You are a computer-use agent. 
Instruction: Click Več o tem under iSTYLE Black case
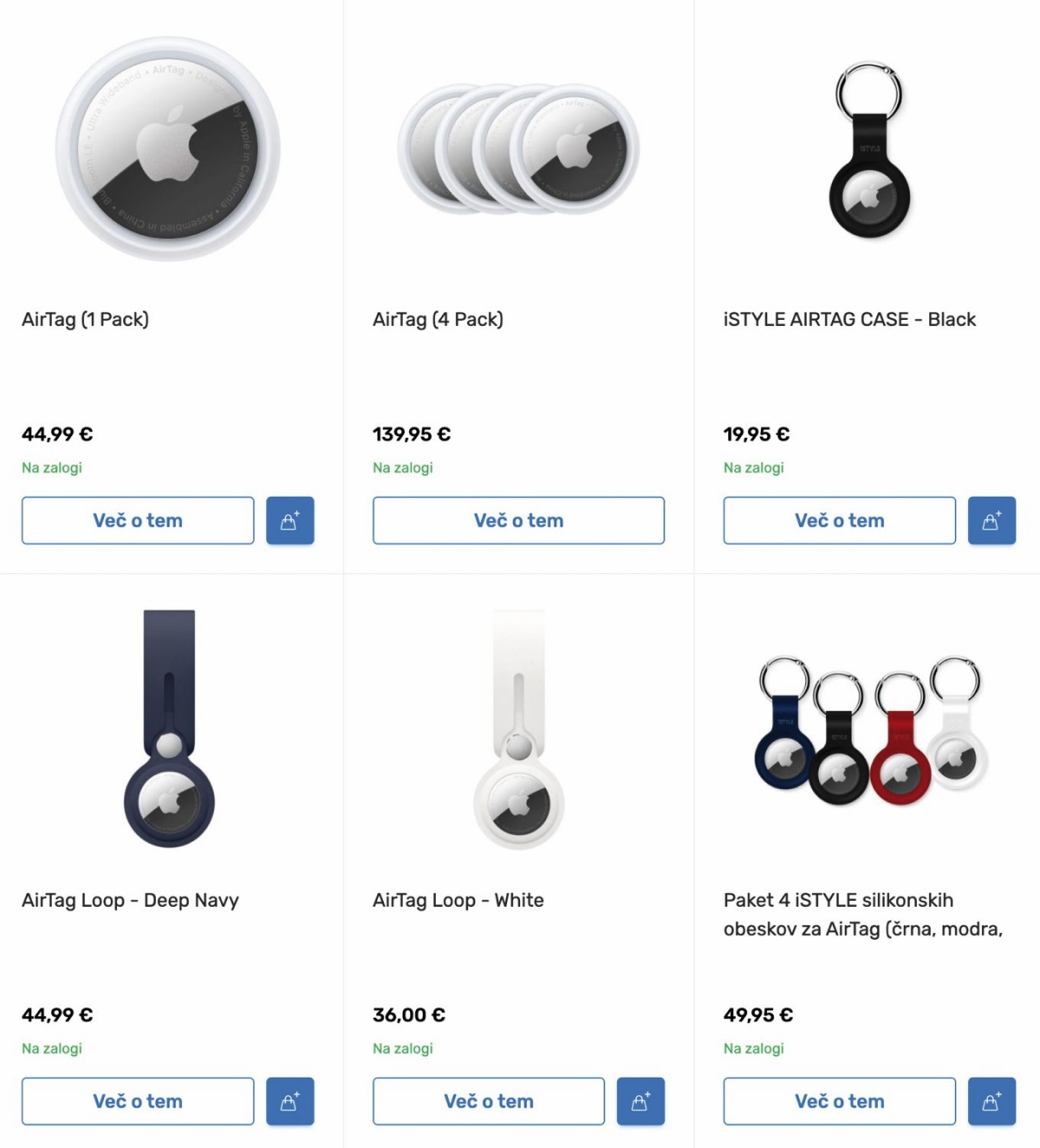[x=840, y=520]
